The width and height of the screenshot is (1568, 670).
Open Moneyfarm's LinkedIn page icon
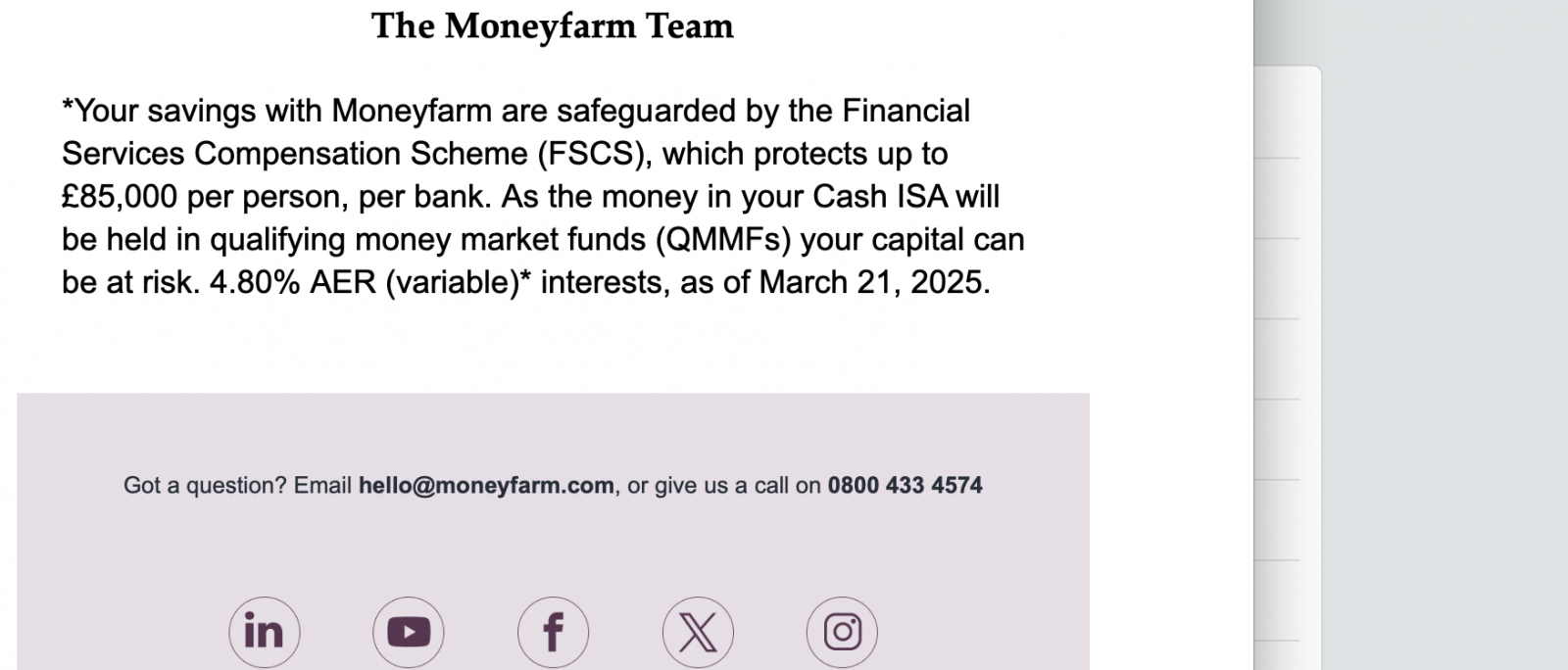click(x=264, y=632)
